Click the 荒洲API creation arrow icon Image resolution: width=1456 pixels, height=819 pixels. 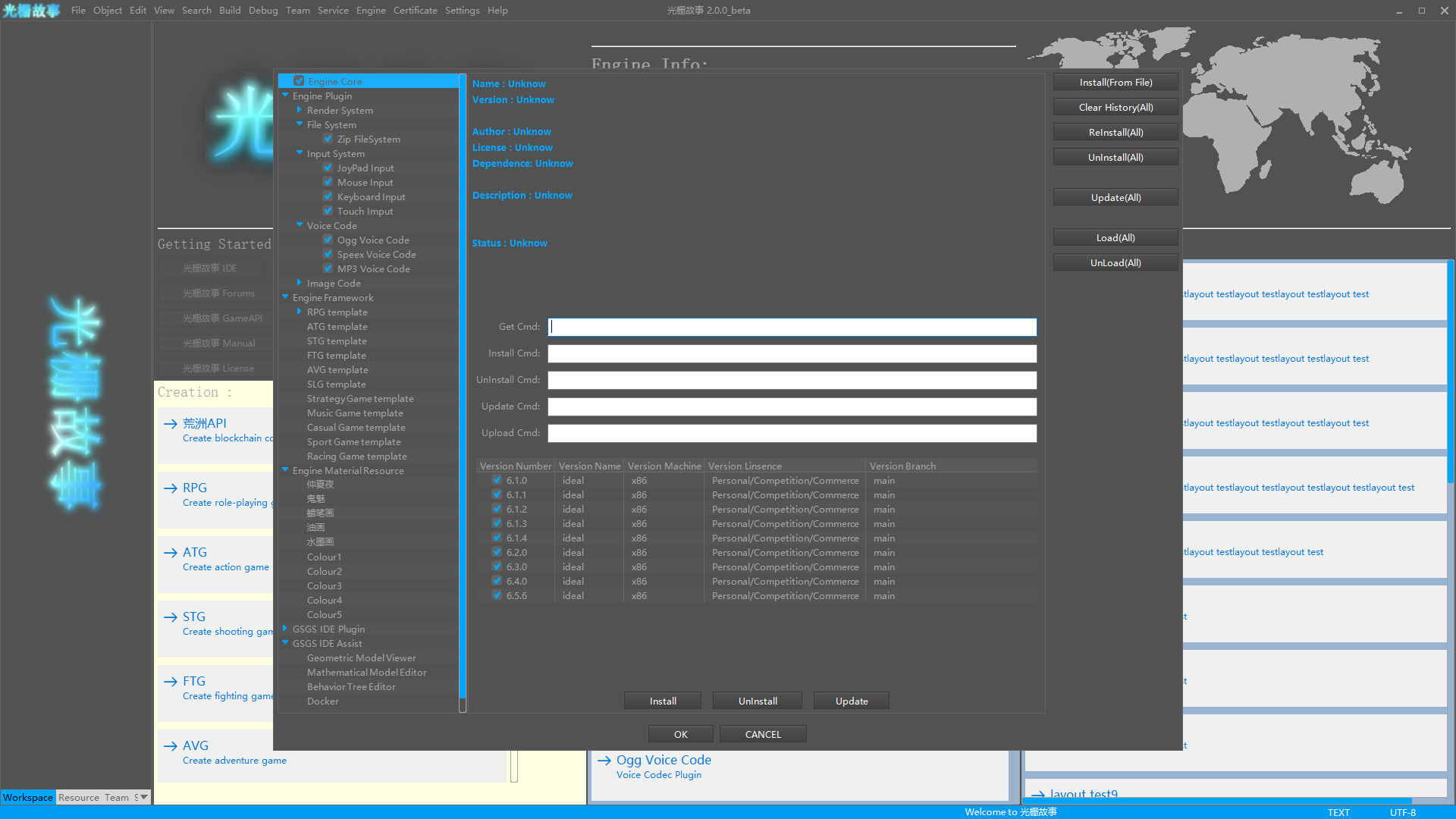(x=171, y=424)
